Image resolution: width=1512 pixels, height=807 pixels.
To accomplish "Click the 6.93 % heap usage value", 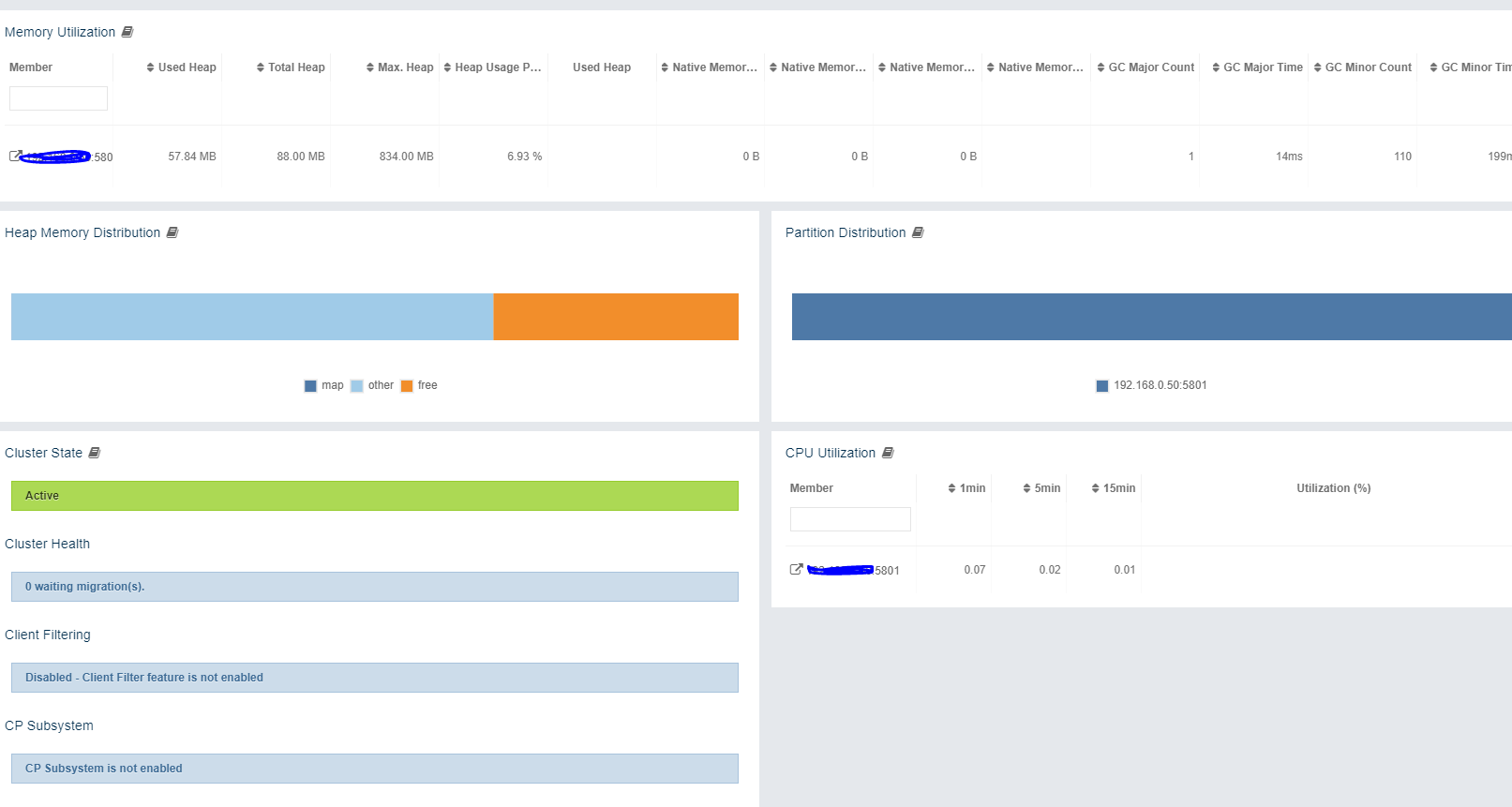I will [x=524, y=157].
